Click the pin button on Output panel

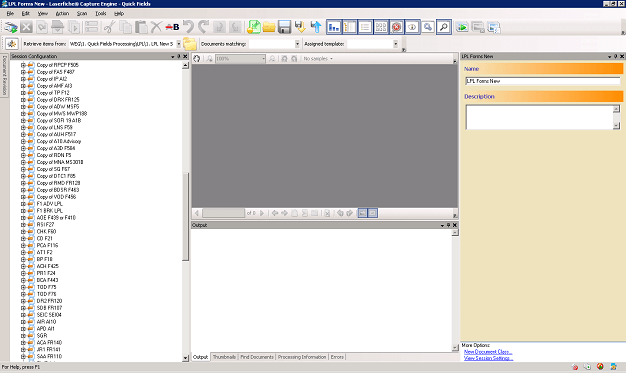click(448, 225)
